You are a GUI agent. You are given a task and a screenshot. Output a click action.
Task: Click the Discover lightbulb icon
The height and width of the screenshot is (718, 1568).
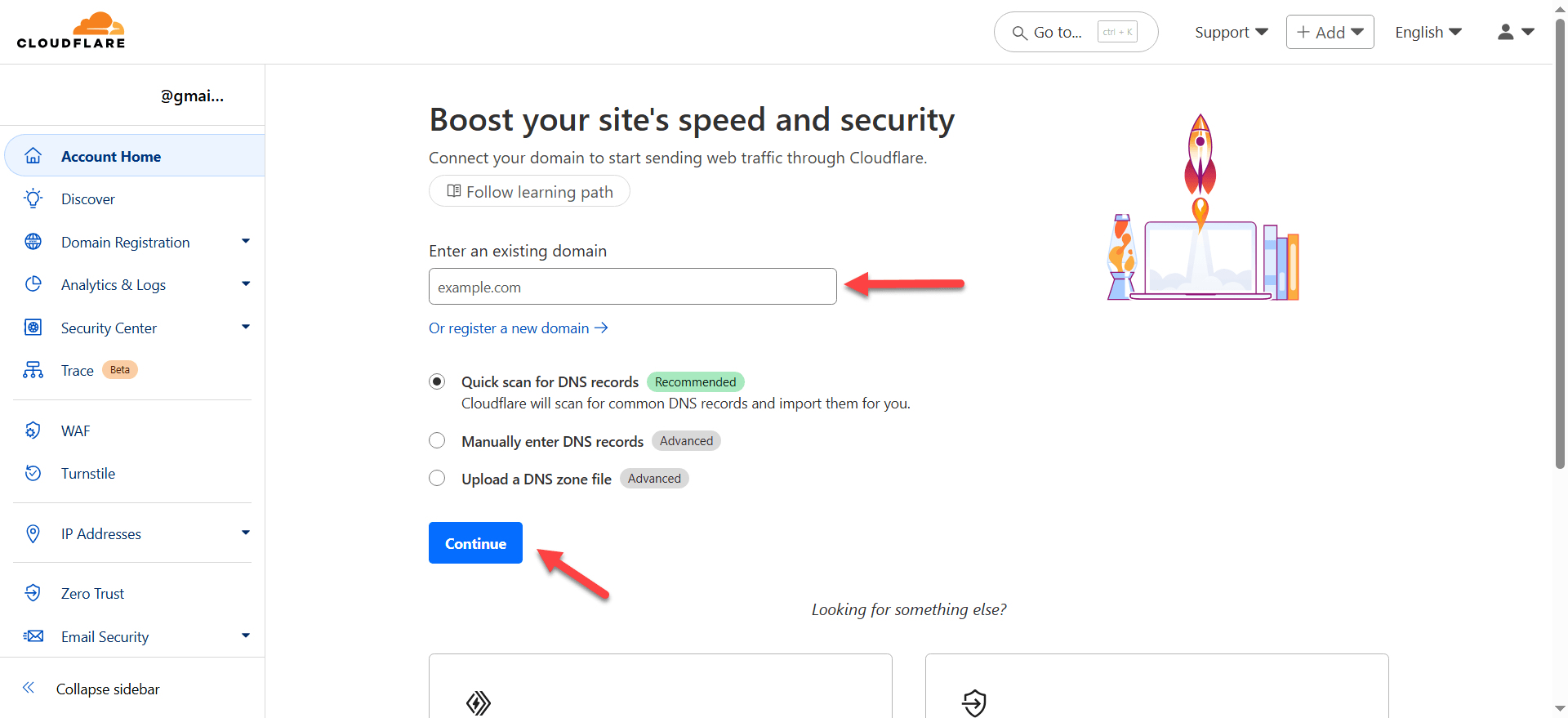click(33, 198)
